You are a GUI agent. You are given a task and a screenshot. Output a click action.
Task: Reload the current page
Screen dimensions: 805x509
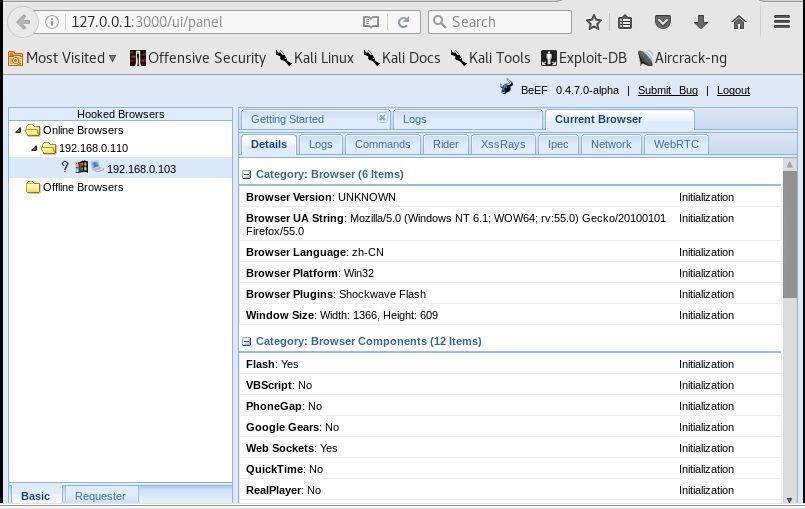point(404,22)
